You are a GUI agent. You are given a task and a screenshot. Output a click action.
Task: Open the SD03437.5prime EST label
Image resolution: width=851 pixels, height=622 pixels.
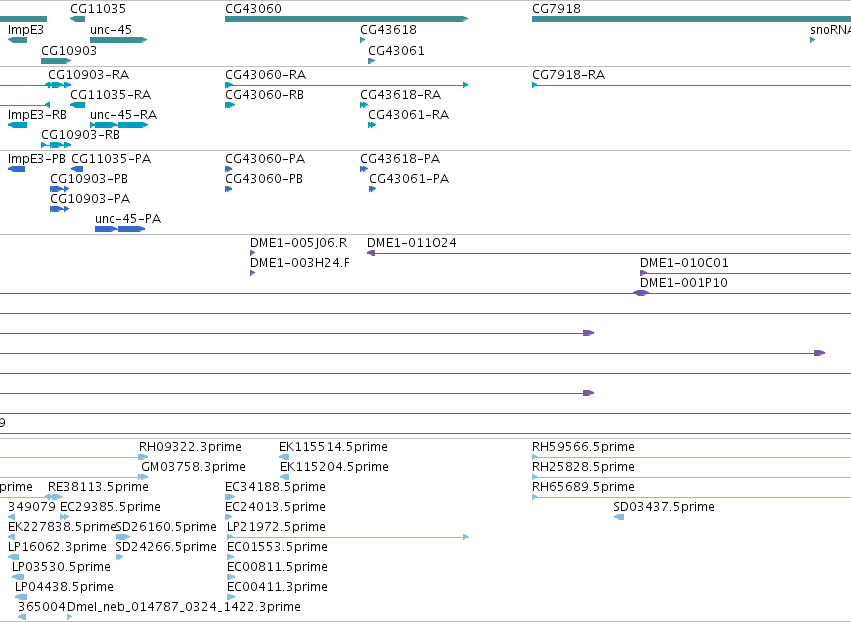pyautogui.click(x=664, y=507)
